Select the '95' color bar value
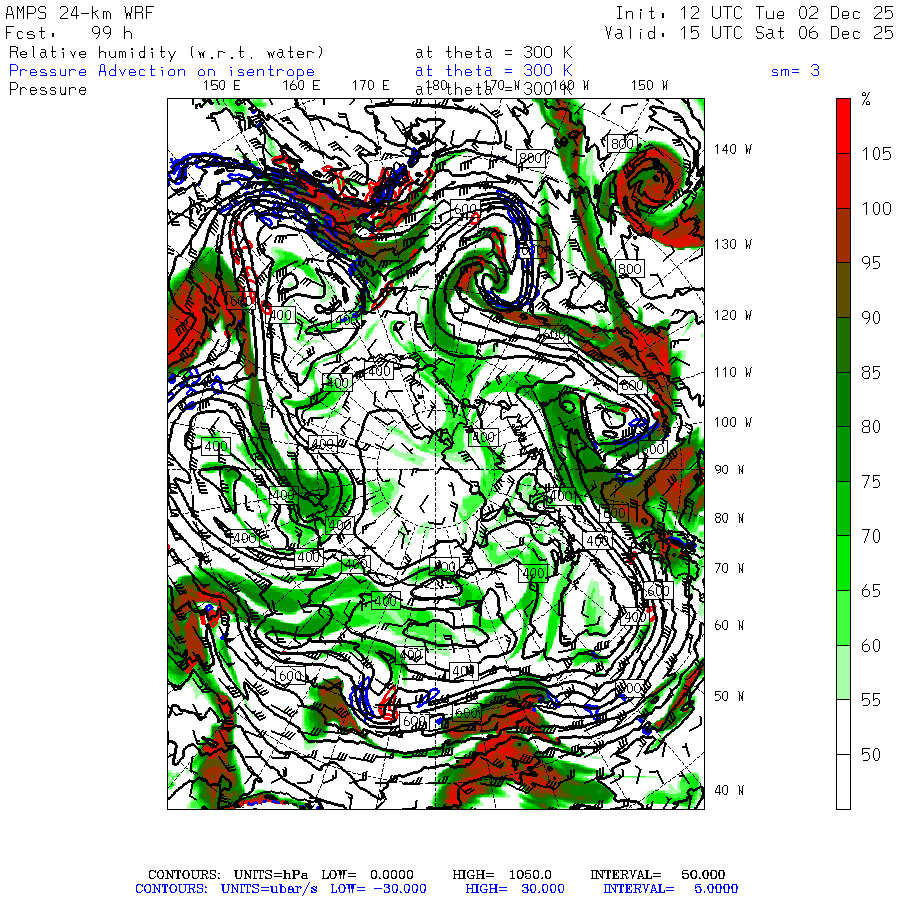Screen dimensions: 900x900 pyautogui.click(x=871, y=263)
